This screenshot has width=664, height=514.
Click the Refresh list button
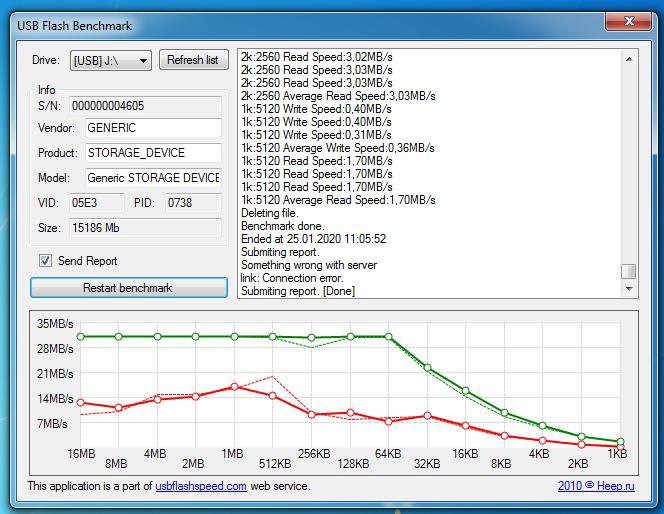click(x=193, y=60)
